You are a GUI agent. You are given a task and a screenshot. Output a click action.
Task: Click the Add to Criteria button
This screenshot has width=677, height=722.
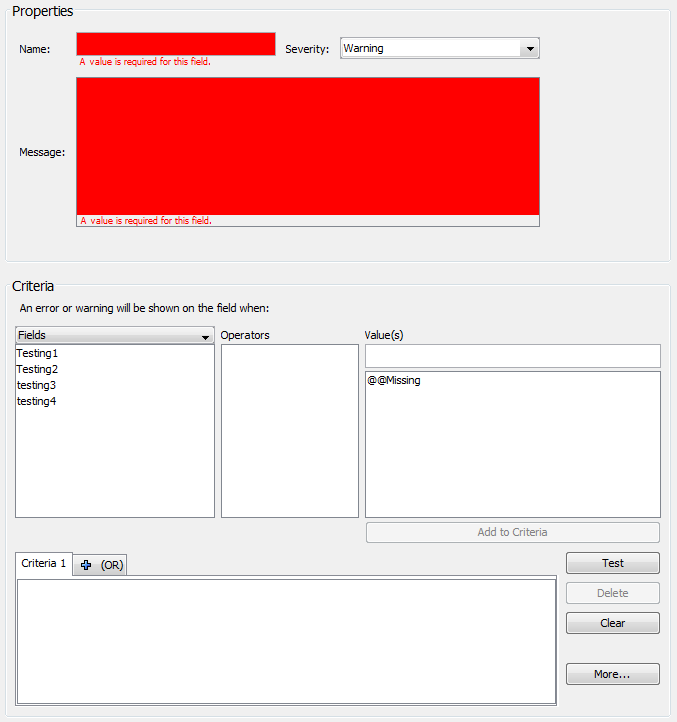[x=513, y=532]
